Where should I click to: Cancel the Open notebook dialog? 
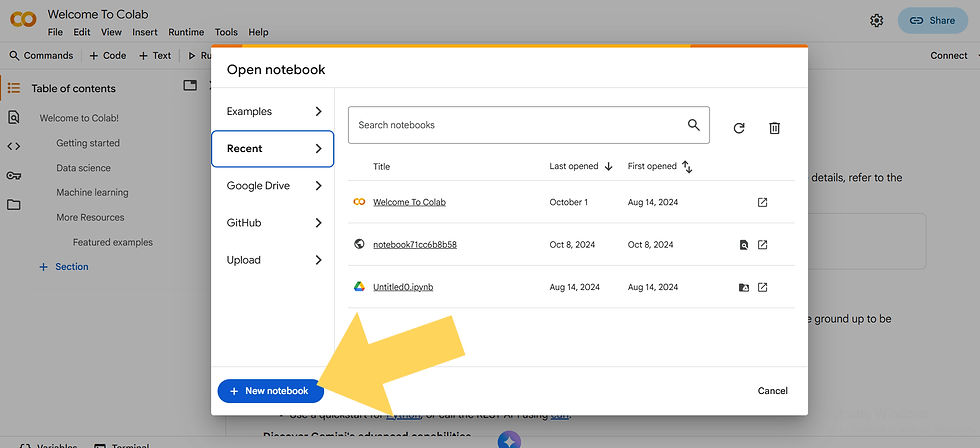[772, 391]
